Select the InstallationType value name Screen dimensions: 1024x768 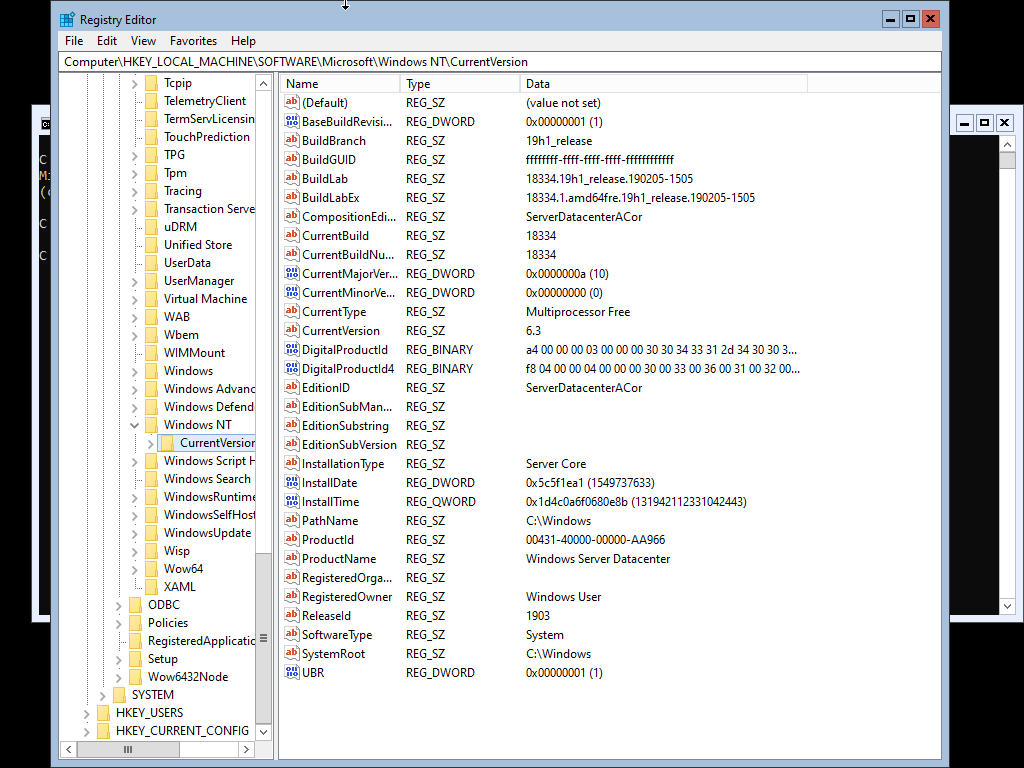click(x=343, y=464)
